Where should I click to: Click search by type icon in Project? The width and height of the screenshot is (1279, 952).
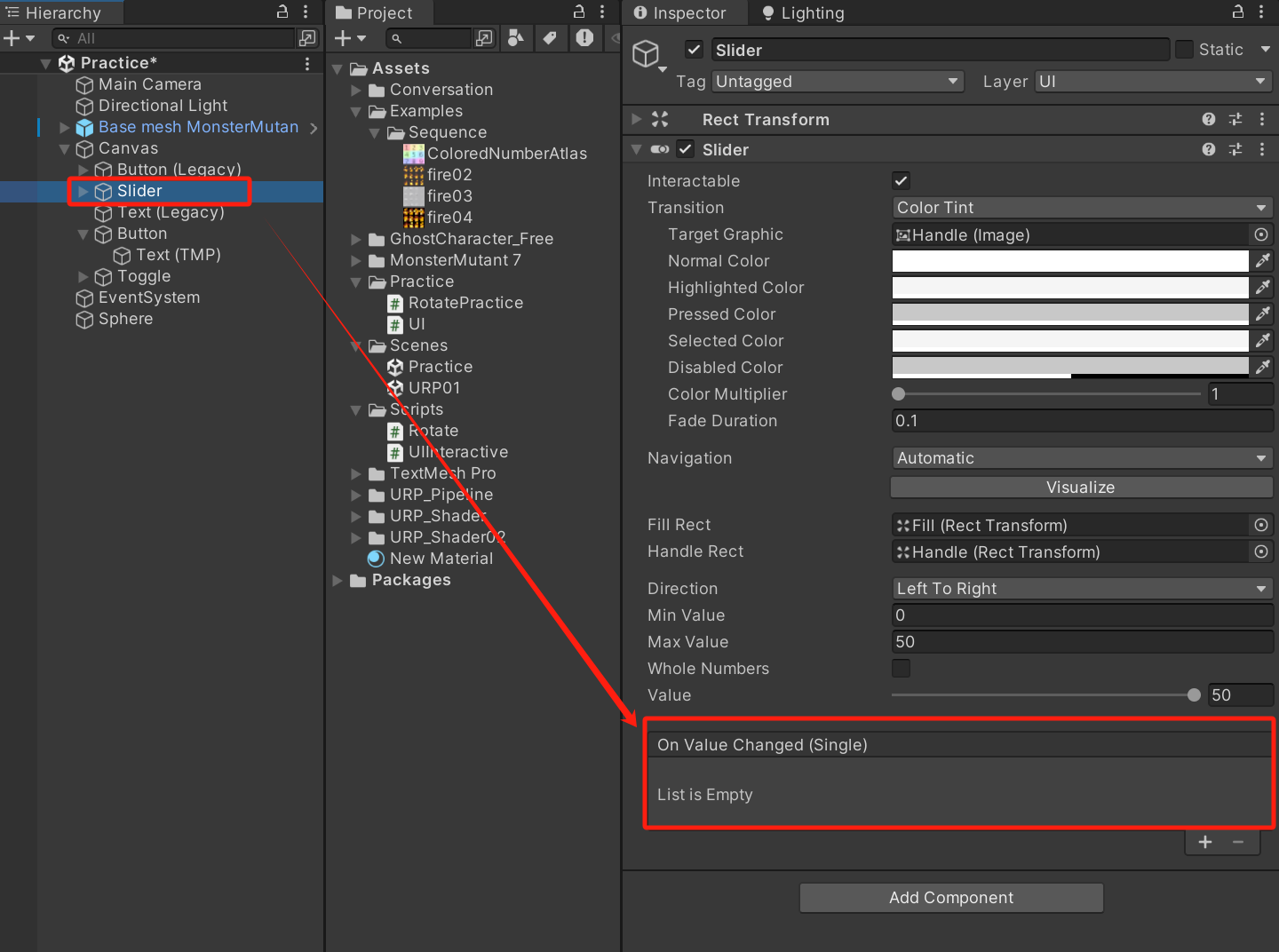(515, 37)
